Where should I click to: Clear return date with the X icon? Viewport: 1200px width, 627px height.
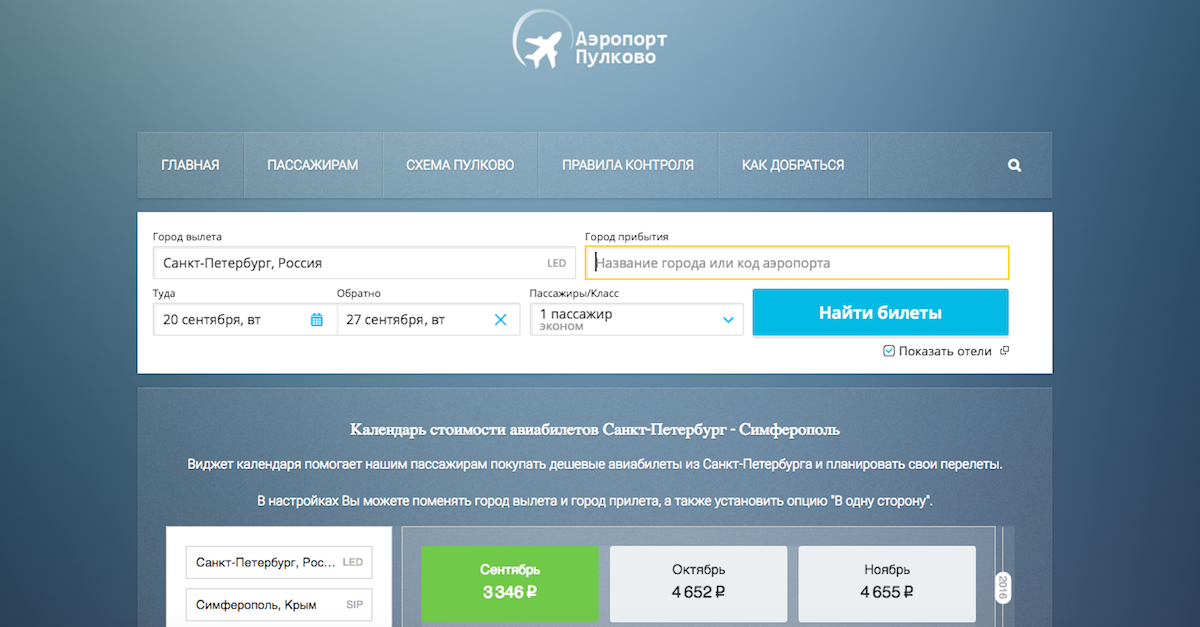(x=501, y=320)
